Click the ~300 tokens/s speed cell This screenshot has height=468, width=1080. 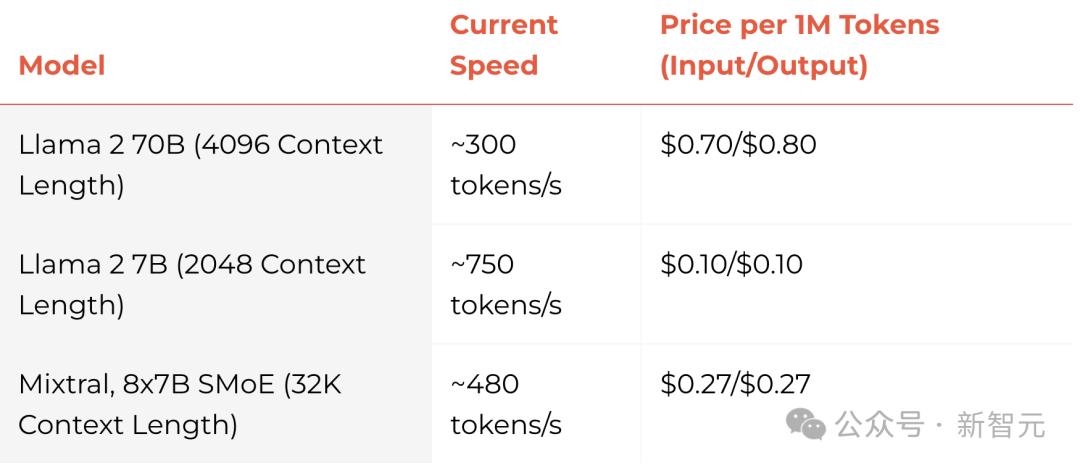click(506, 165)
